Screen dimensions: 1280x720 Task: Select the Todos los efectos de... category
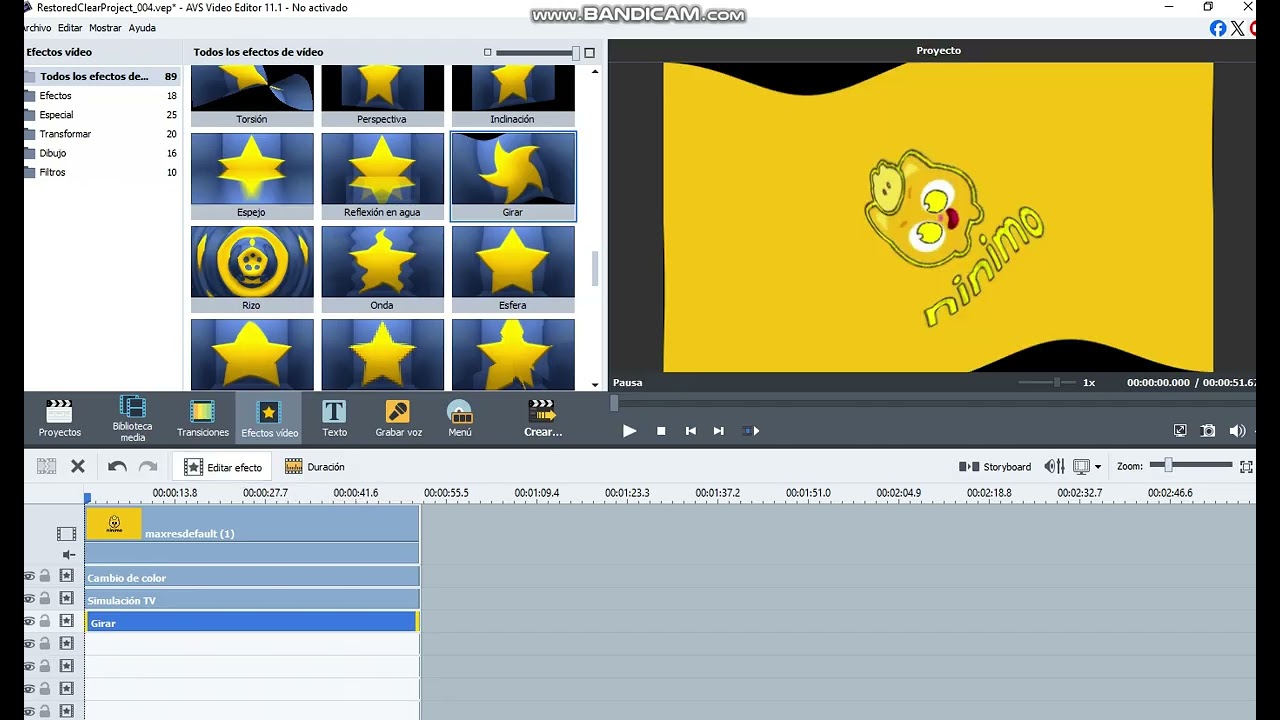pos(102,76)
